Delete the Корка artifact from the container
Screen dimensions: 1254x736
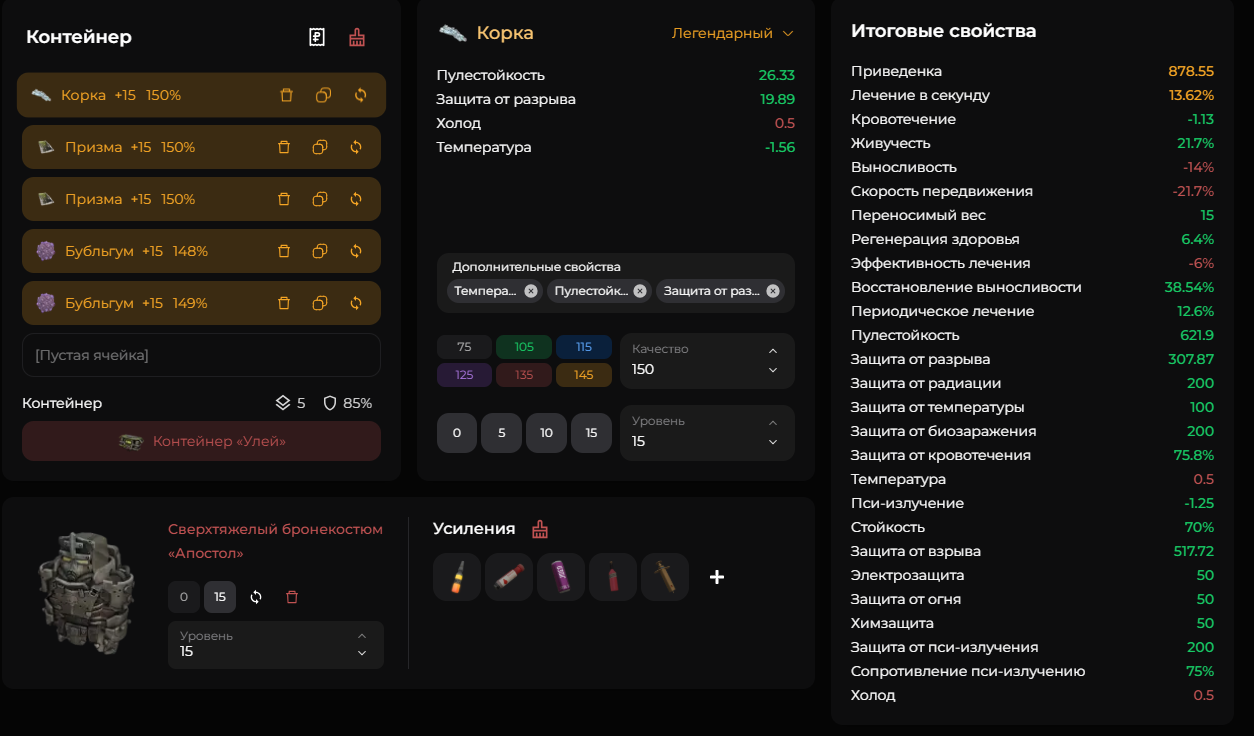pos(286,95)
